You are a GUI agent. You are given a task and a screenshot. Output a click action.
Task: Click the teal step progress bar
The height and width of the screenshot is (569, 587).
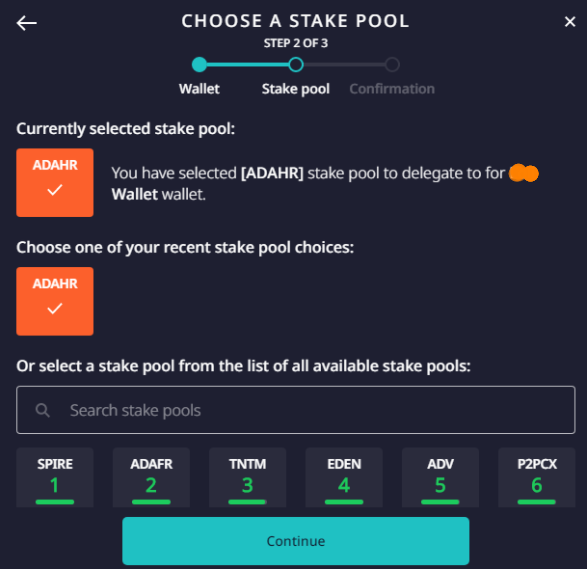pos(247,64)
